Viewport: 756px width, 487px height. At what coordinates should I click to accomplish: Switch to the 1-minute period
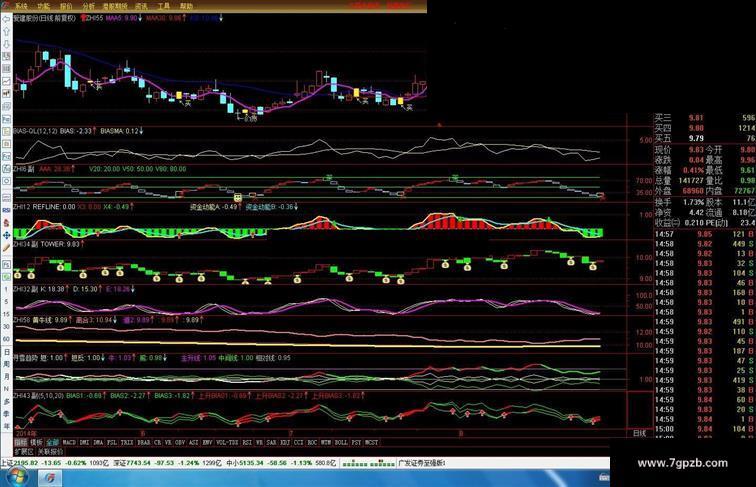click(x=6, y=289)
